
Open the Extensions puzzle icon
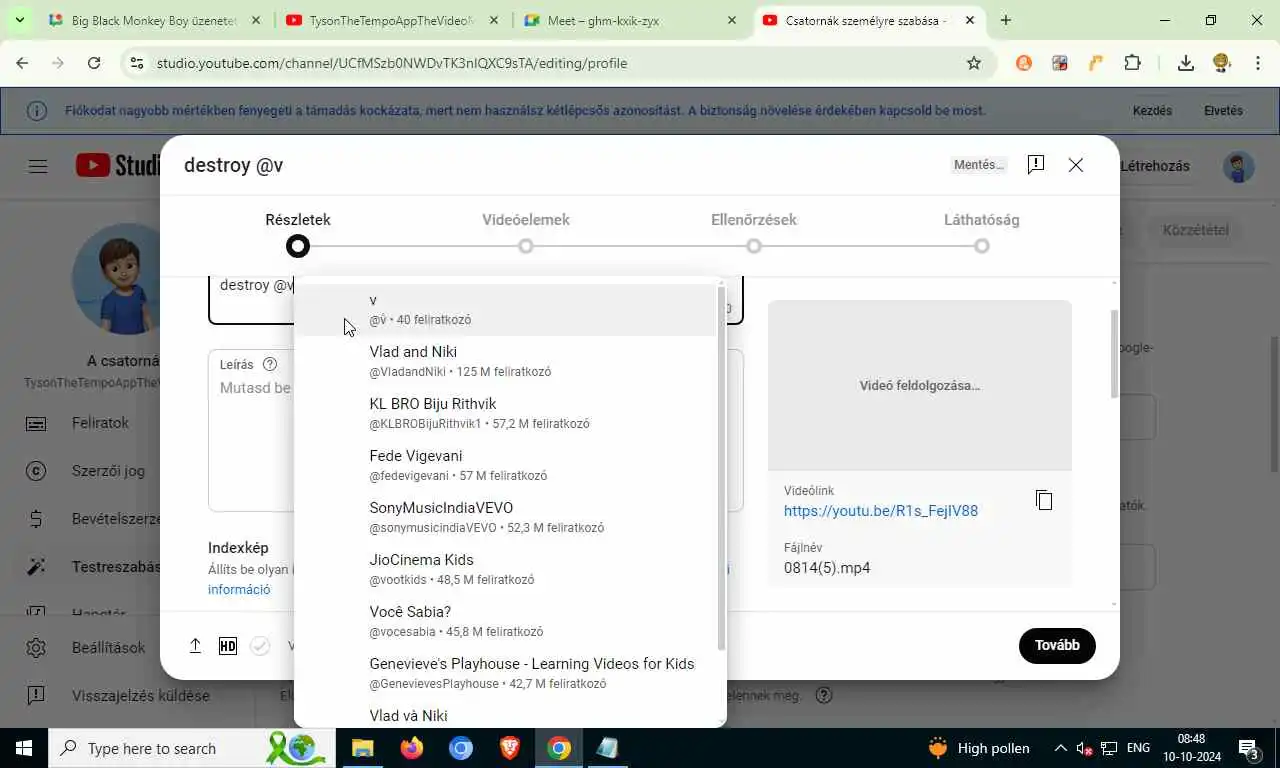1132,63
